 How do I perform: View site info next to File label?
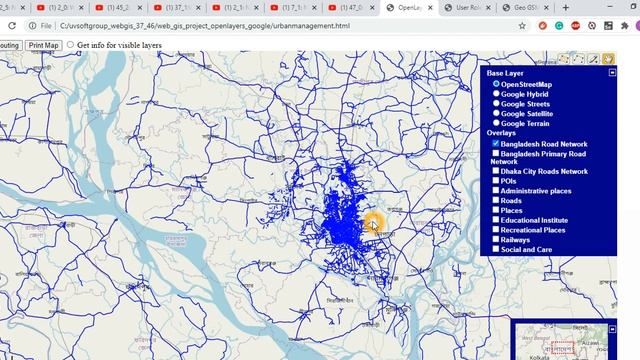pos(32,26)
